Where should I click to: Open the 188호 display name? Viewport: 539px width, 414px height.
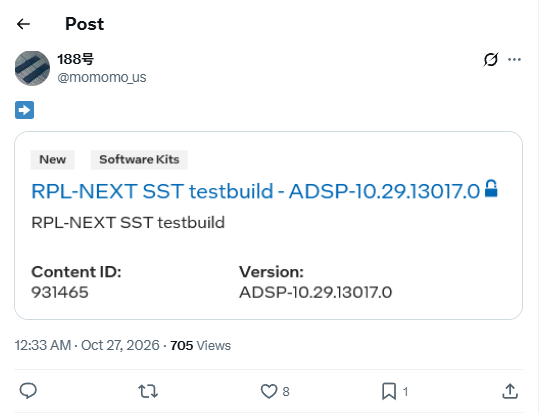click(x=75, y=59)
